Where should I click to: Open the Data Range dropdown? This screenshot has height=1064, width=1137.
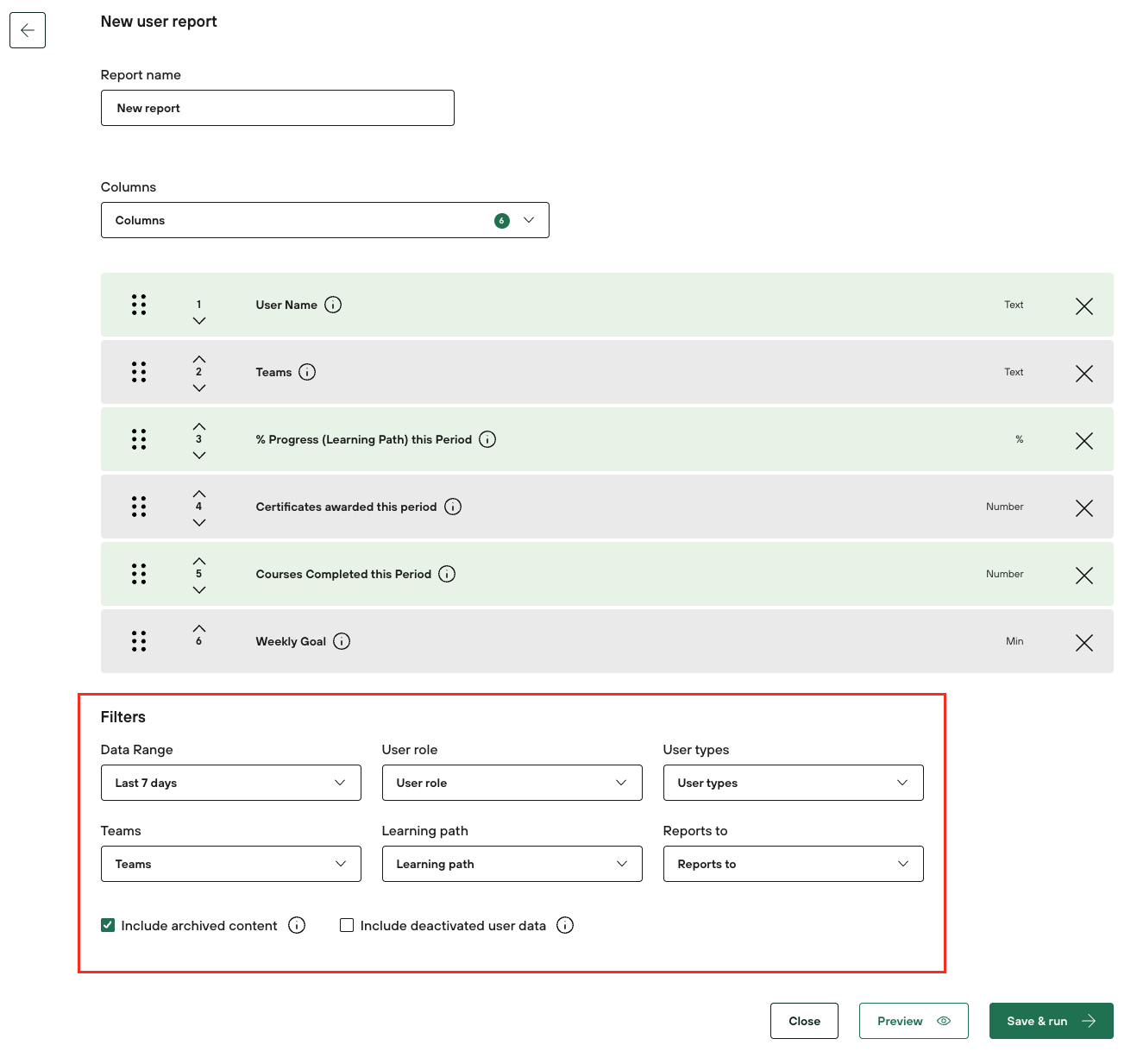coord(230,783)
